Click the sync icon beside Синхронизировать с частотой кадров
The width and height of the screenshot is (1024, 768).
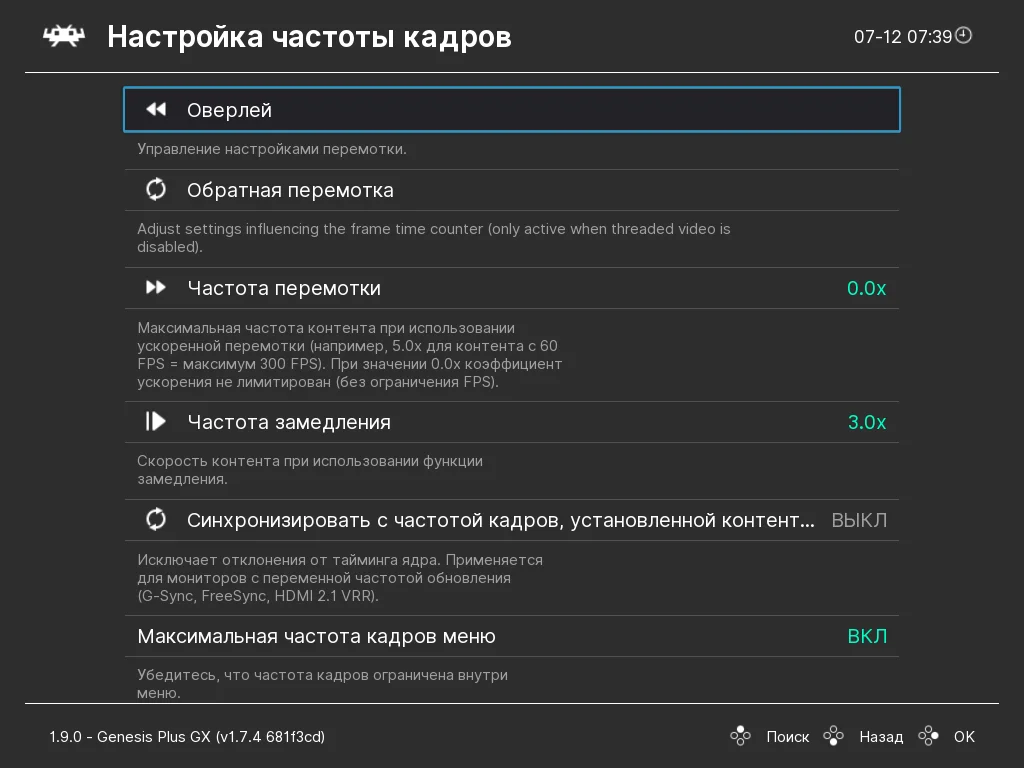(x=156, y=520)
